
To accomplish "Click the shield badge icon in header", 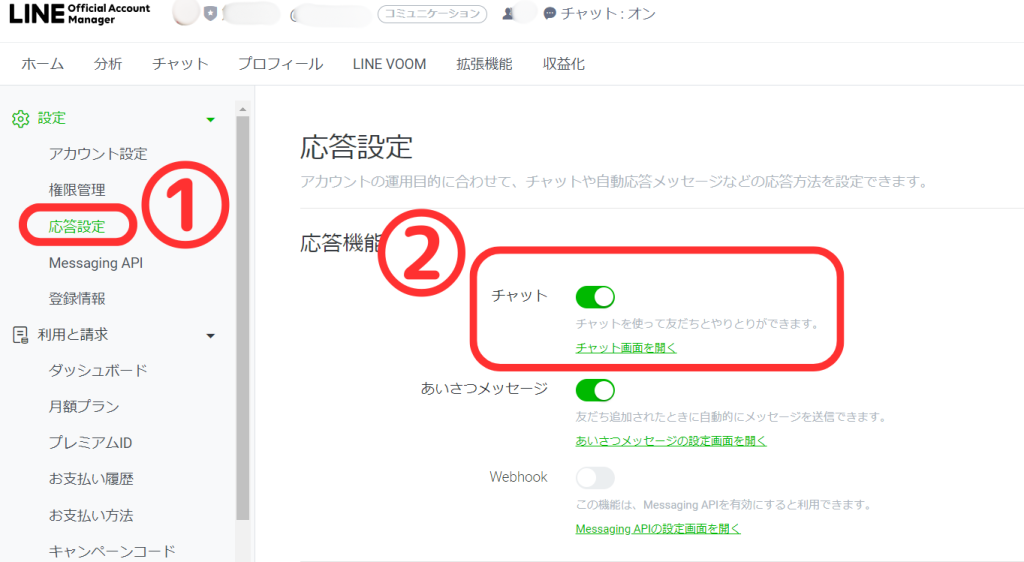I will click(210, 14).
